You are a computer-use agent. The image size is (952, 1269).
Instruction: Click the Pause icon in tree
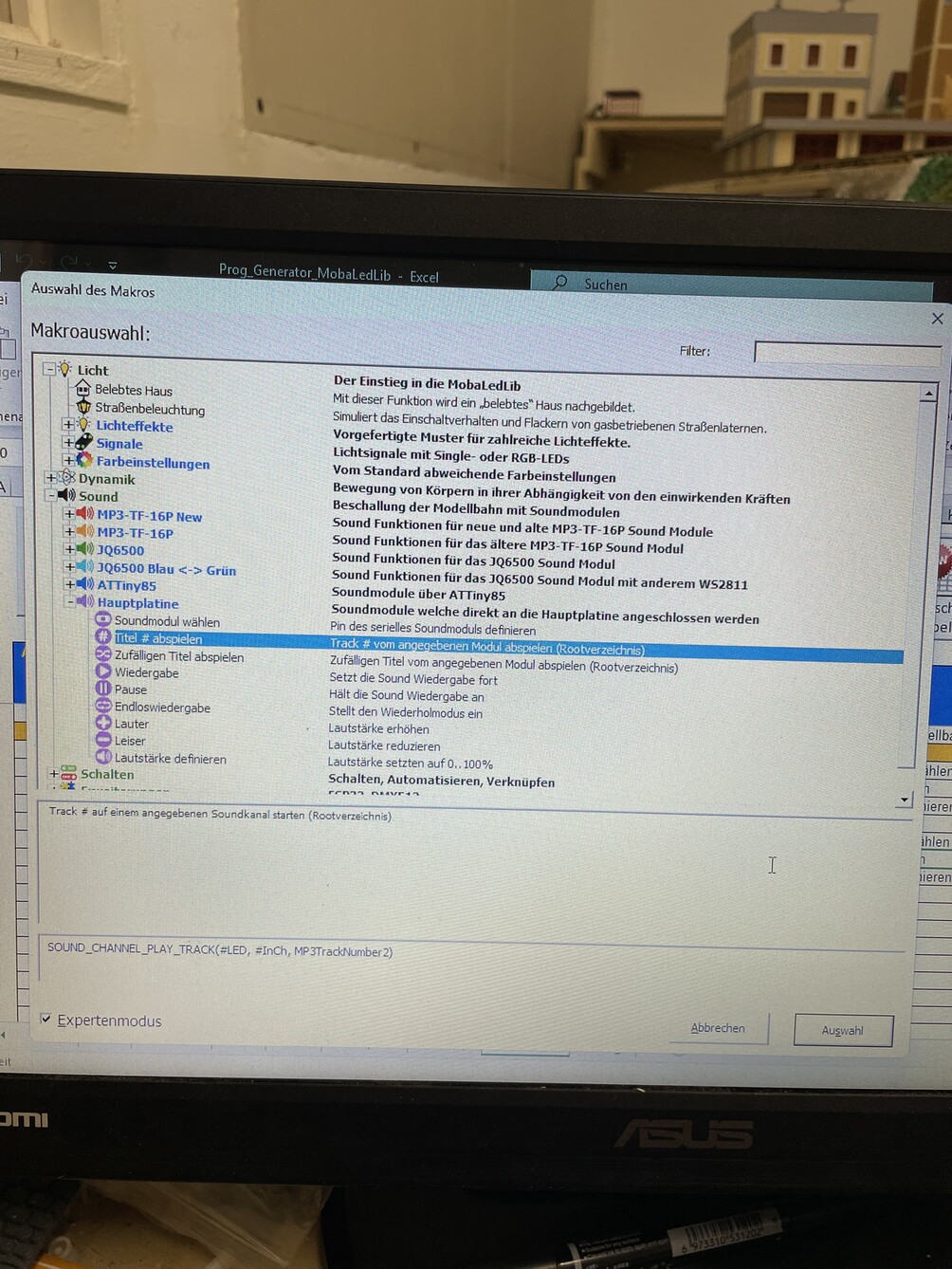(103, 689)
